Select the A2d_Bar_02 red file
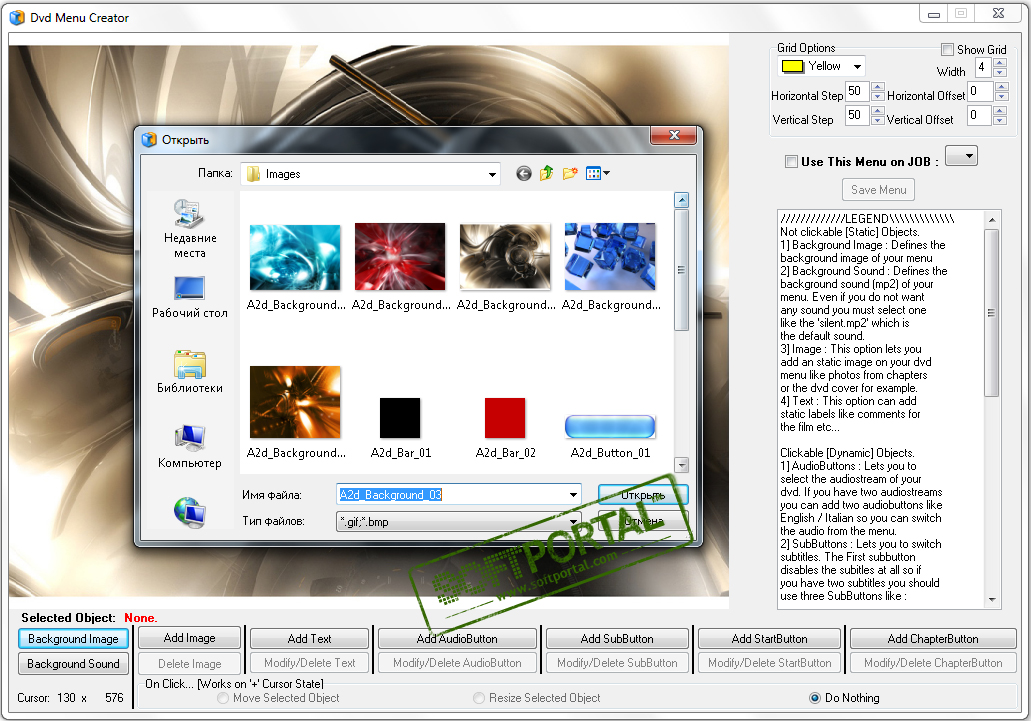Image resolution: width=1031 pixels, height=721 pixels. [505, 418]
